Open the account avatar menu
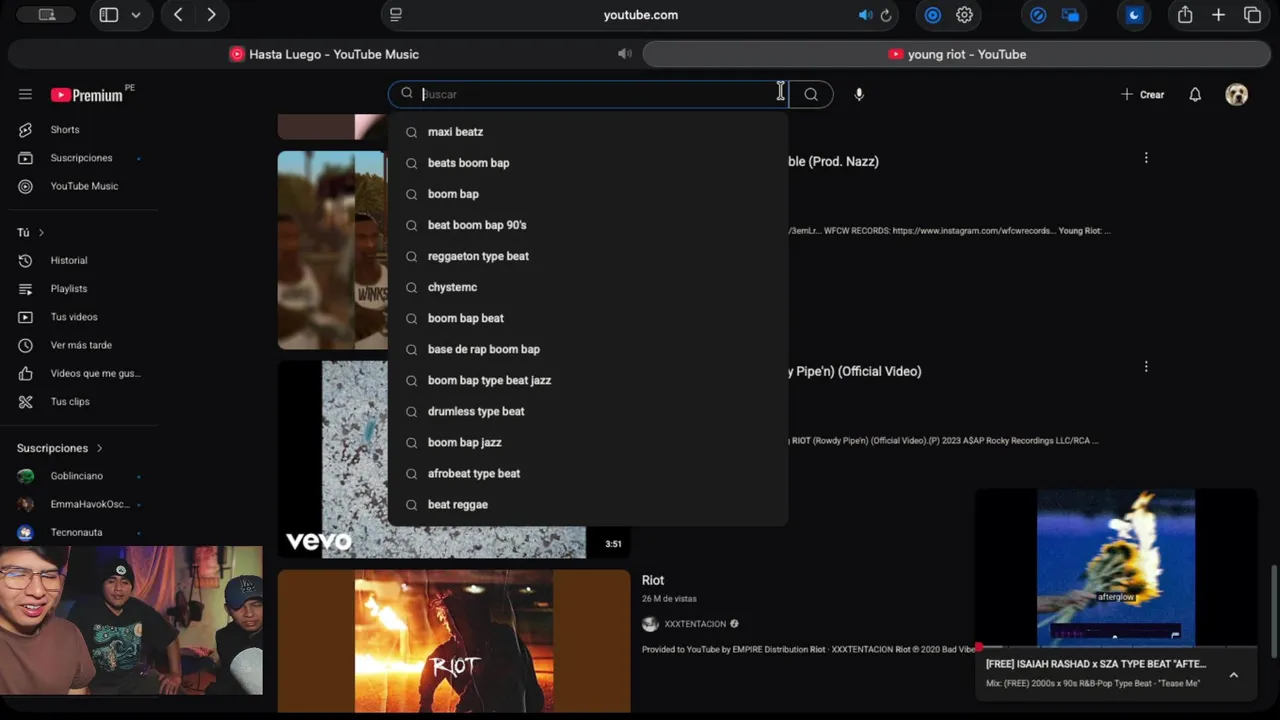 pyautogui.click(x=1237, y=94)
